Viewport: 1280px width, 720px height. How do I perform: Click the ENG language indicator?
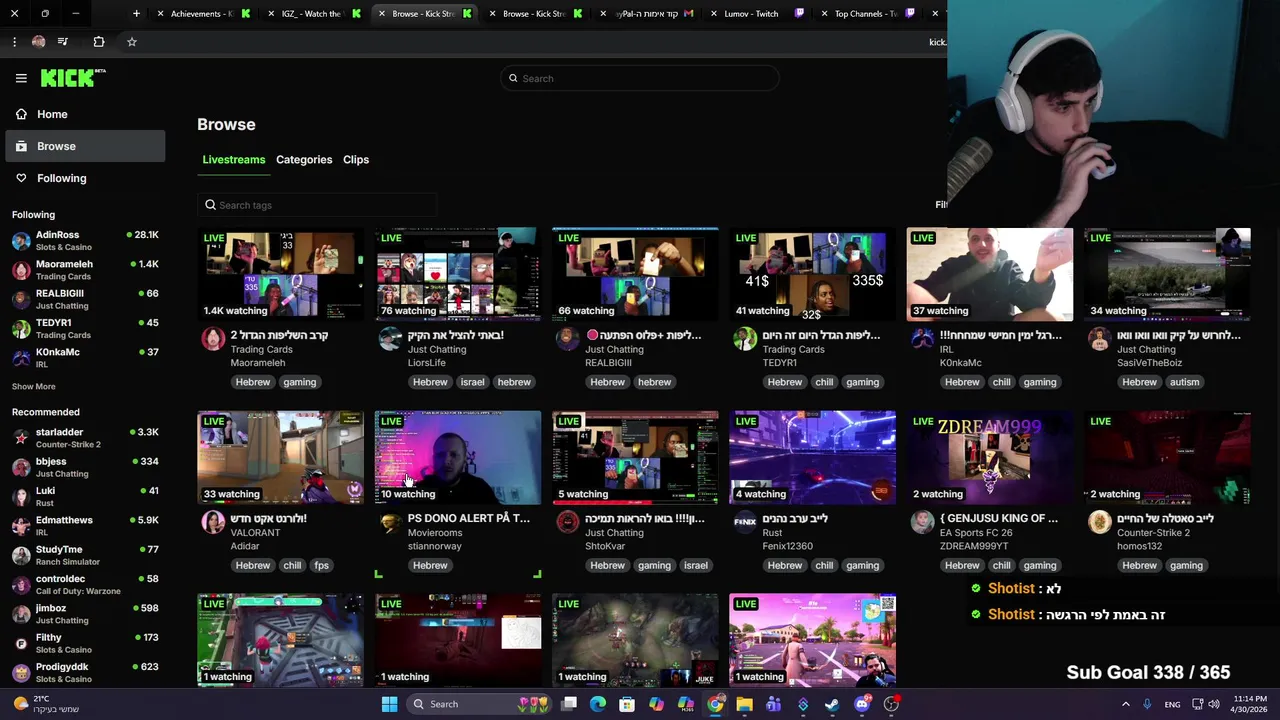click(1172, 704)
